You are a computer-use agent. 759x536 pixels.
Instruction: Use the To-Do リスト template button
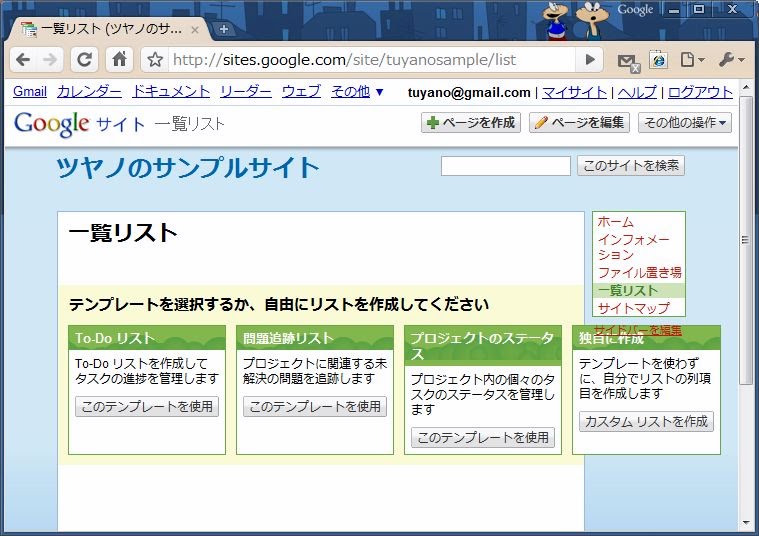(x=147, y=407)
